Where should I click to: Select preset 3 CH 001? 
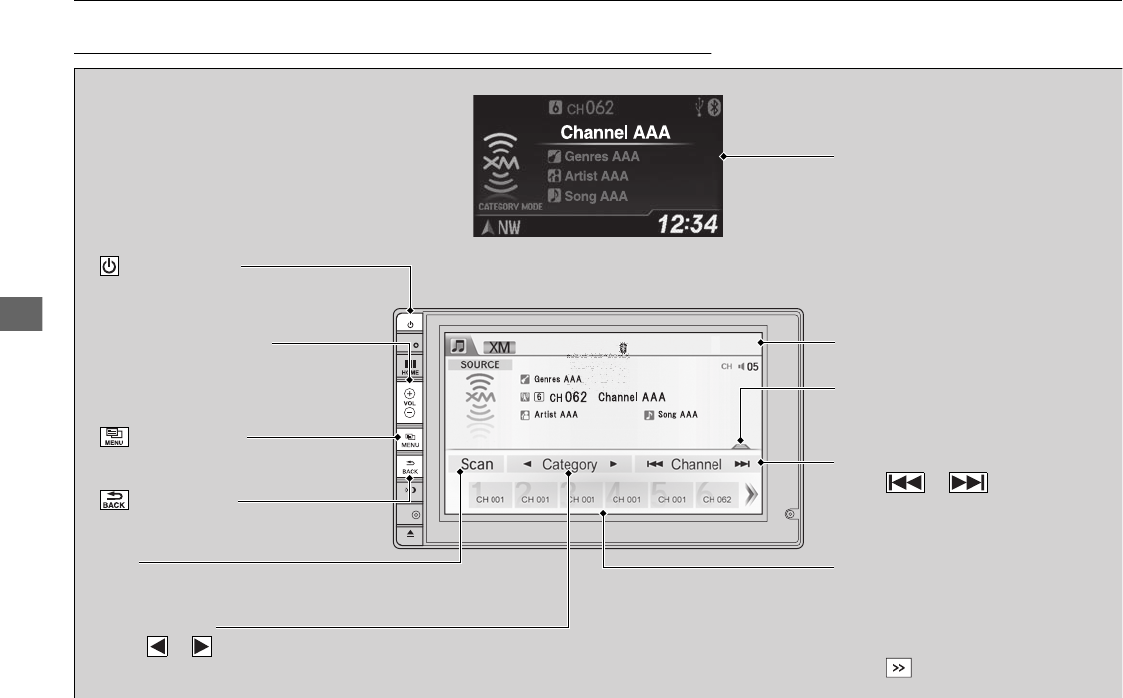point(582,495)
